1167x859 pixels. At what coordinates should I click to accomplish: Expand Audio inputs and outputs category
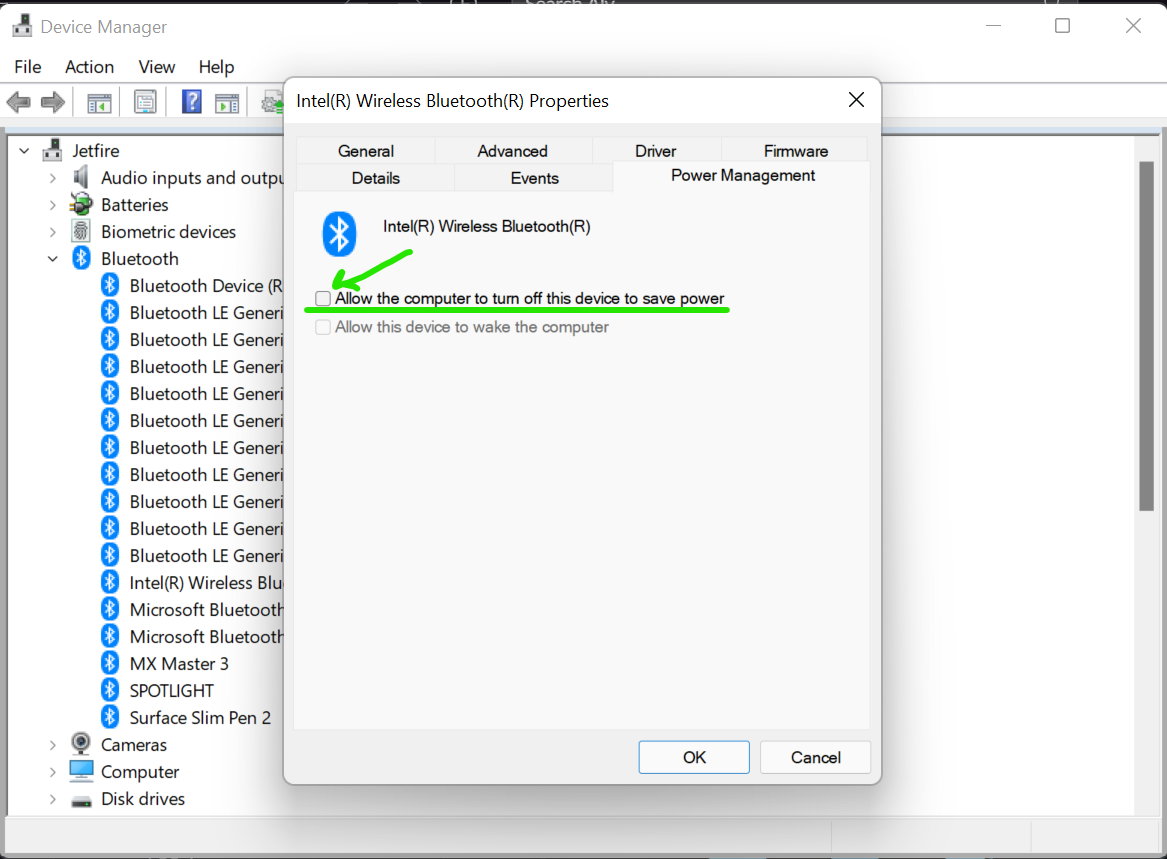[53, 178]
